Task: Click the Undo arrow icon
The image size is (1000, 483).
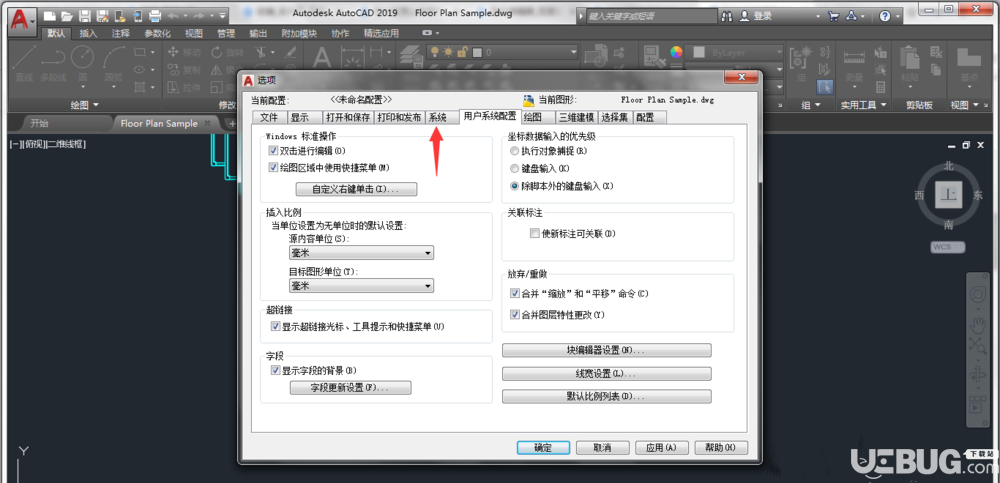Action: pos(172,15)
